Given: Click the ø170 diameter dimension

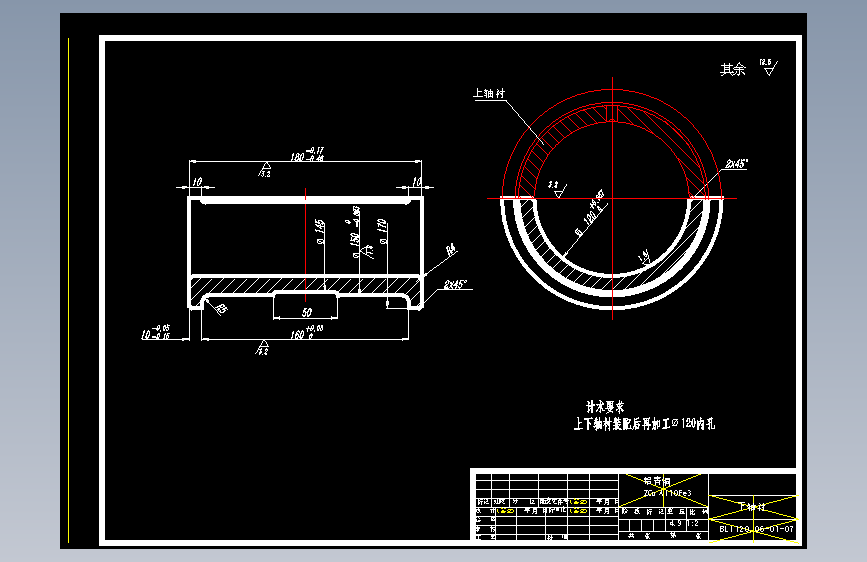Looking at the screenshot, I should pos(381,231).
